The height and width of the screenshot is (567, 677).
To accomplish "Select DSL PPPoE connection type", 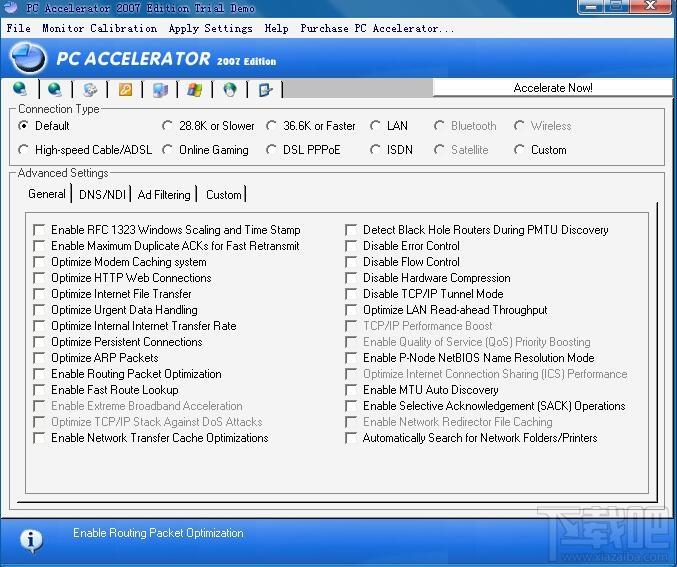I will [303, 150].
